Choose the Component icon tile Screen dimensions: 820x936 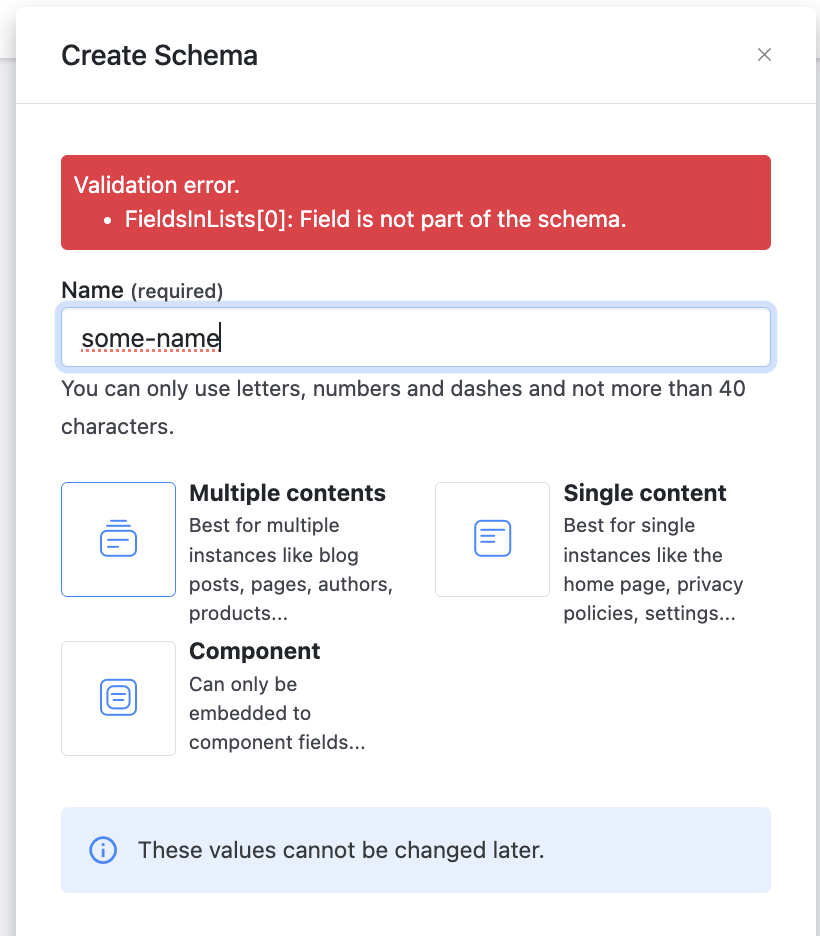(x=118, y=698)
